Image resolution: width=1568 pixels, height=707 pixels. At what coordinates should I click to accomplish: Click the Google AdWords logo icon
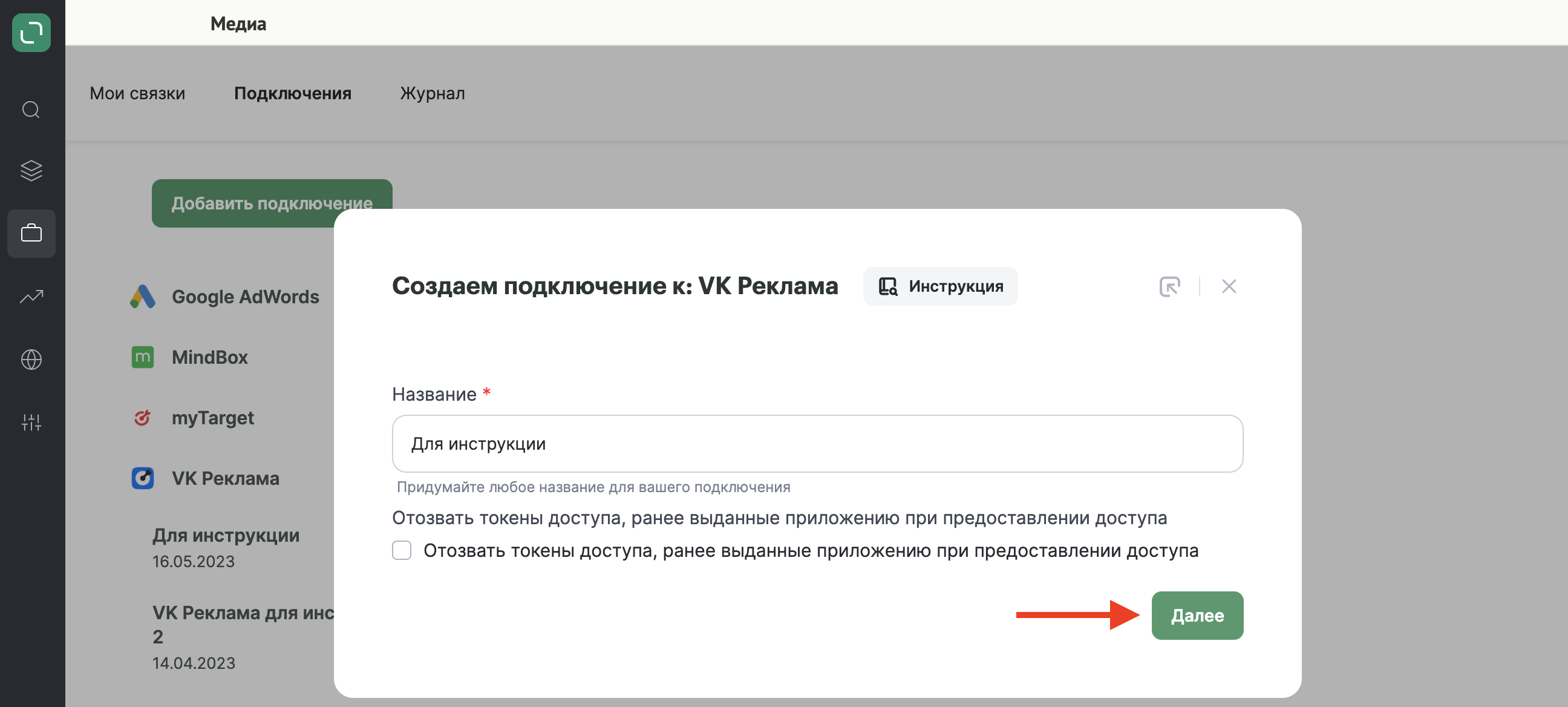[x=142, y=297]
